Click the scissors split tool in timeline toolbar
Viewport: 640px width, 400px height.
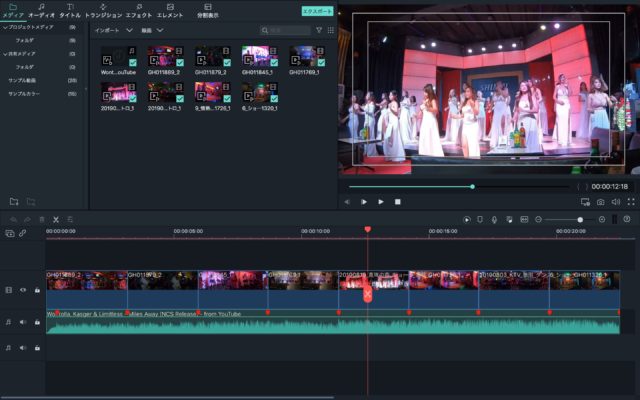coord(56,219)
